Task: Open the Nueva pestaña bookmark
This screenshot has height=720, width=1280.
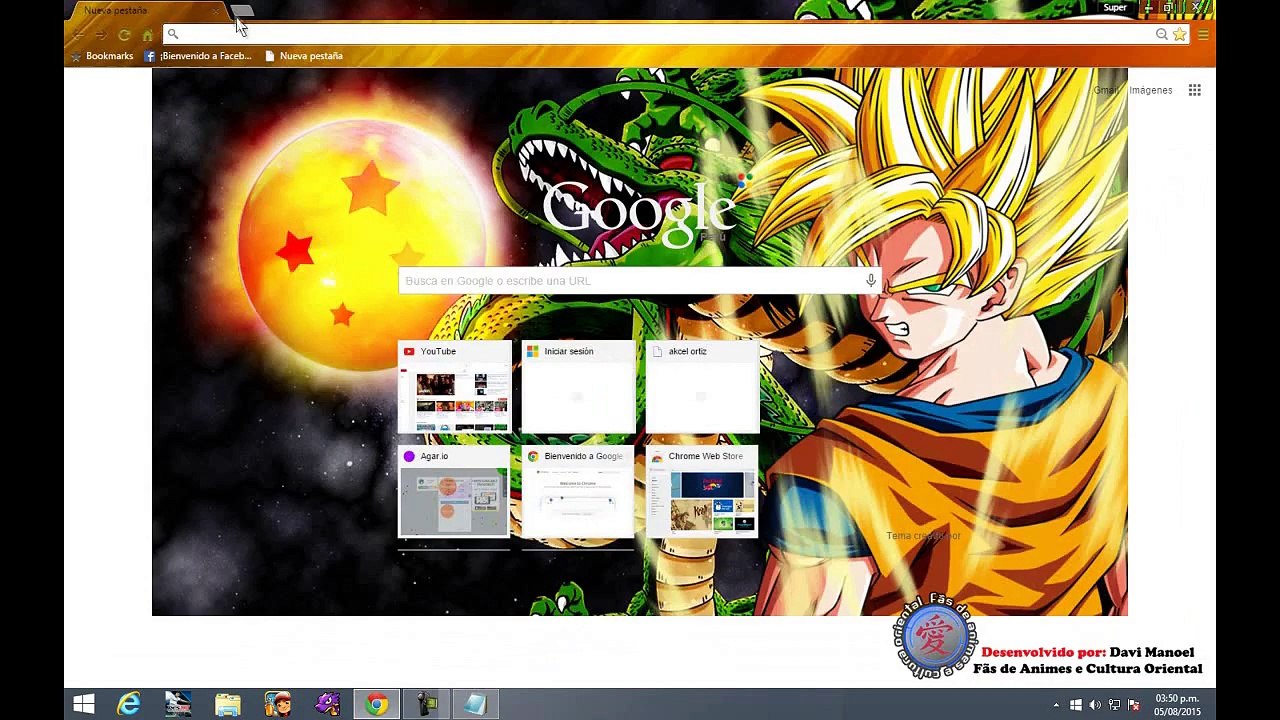Action: click(304, 56)
